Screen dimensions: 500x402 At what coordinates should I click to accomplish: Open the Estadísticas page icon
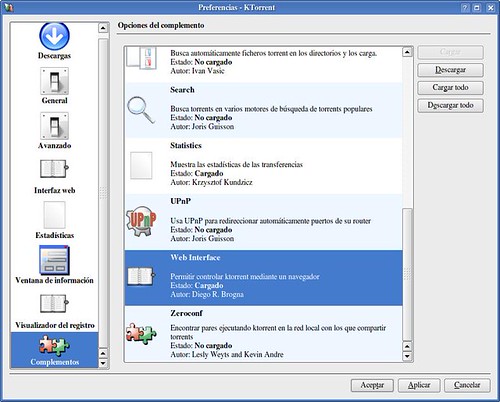[54, 215]
